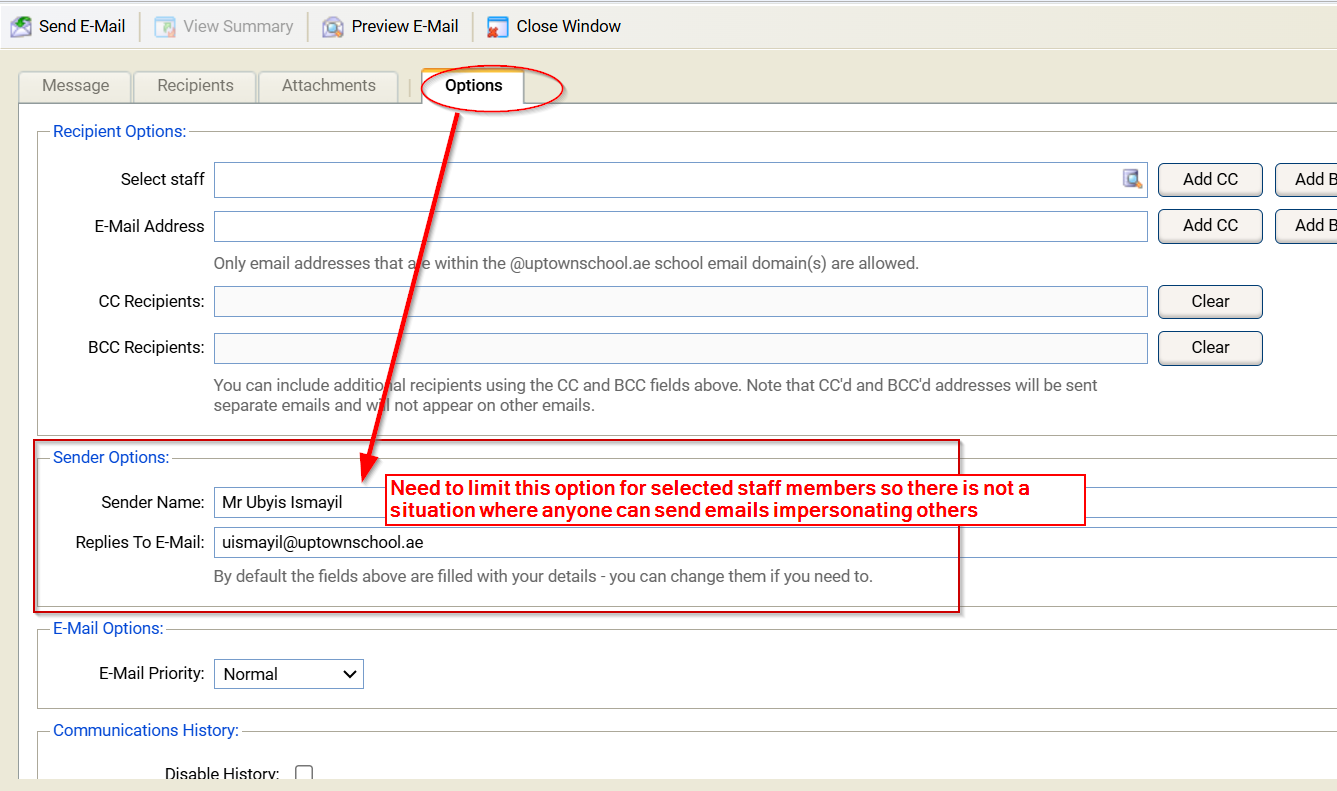Expand the E-Mail Priority dropdown

(x=289, y=674)
